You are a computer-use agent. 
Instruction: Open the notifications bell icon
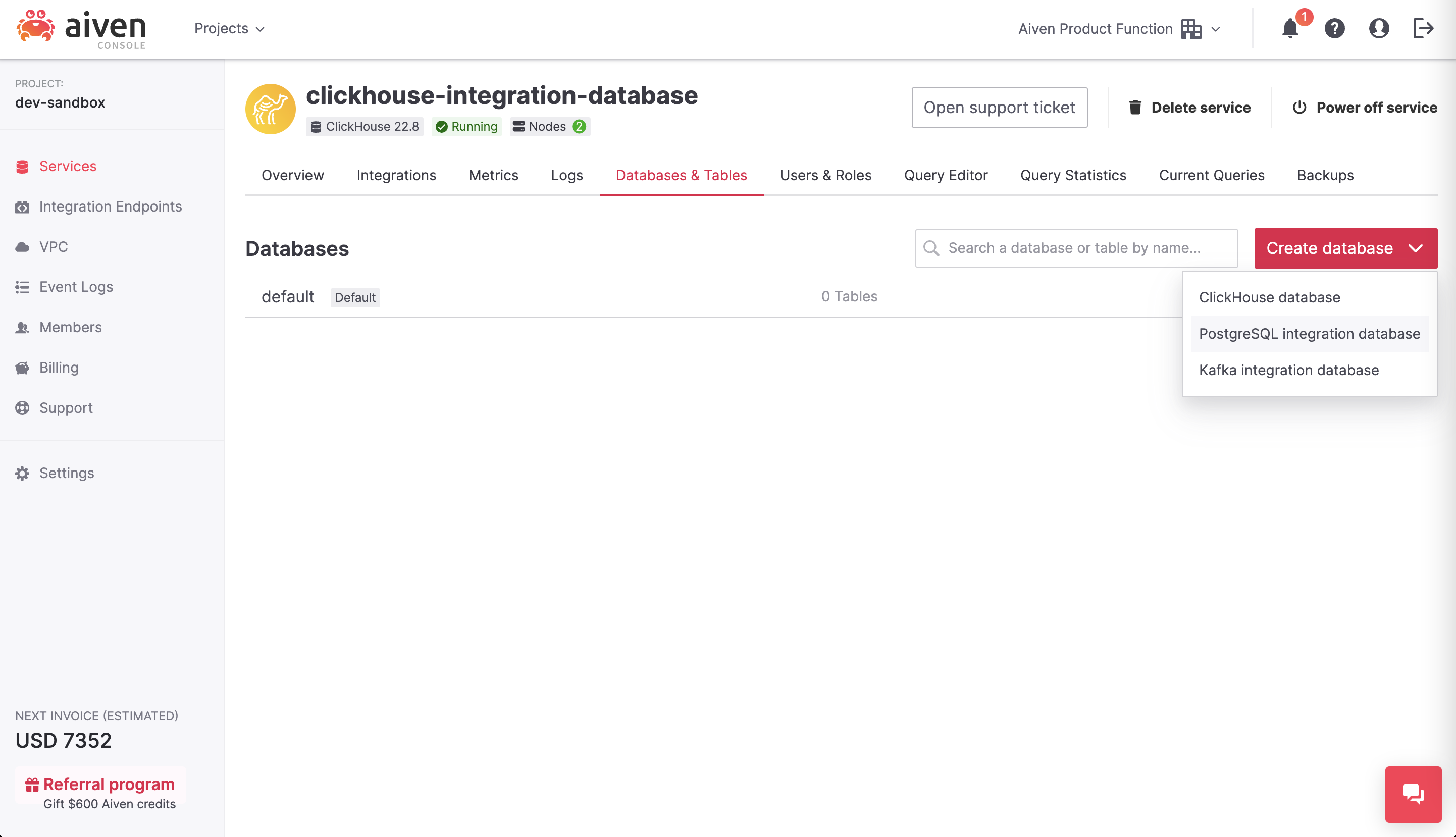[x=1290, y=28]
